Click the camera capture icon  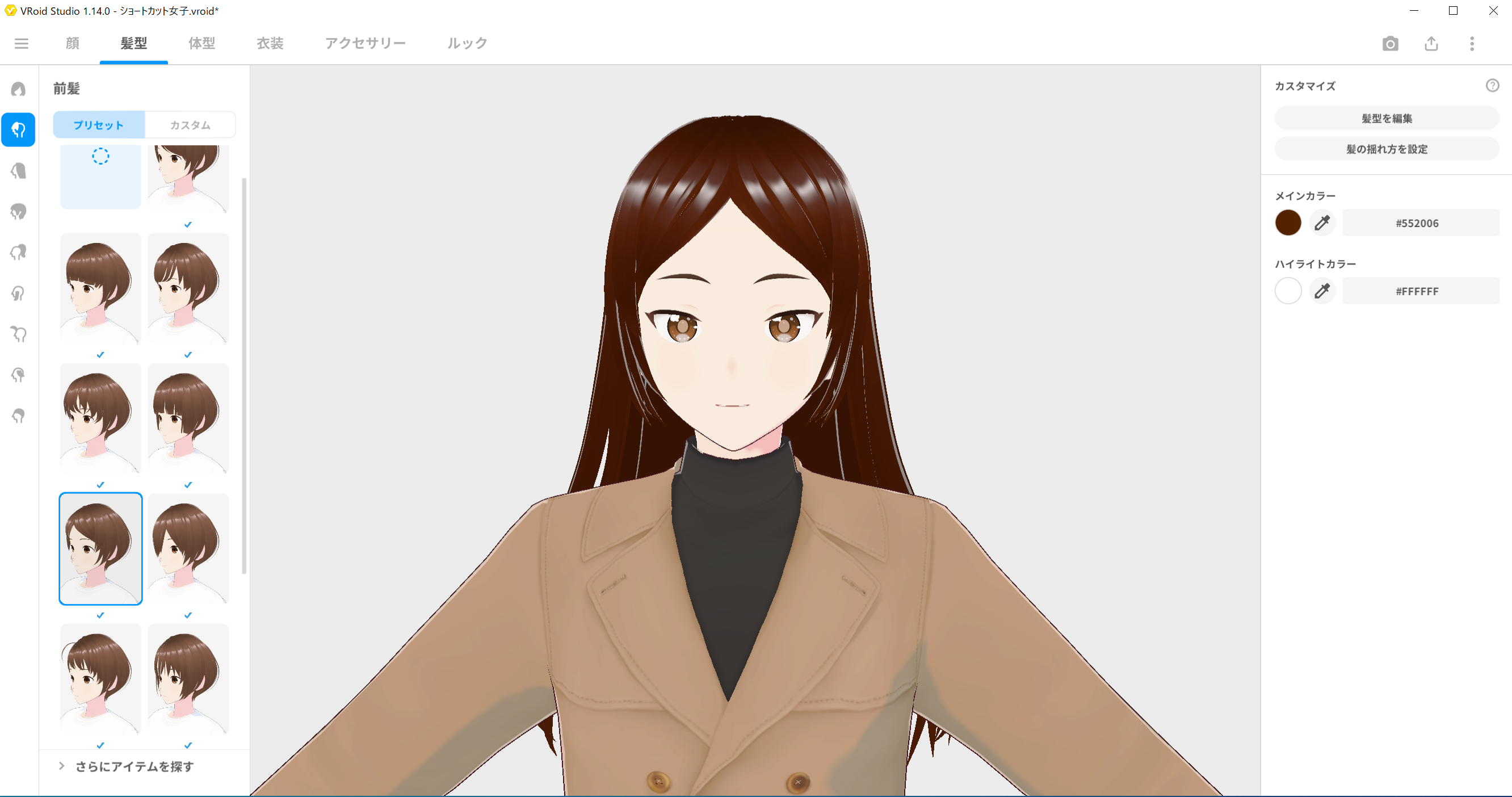coord(1390,44)
